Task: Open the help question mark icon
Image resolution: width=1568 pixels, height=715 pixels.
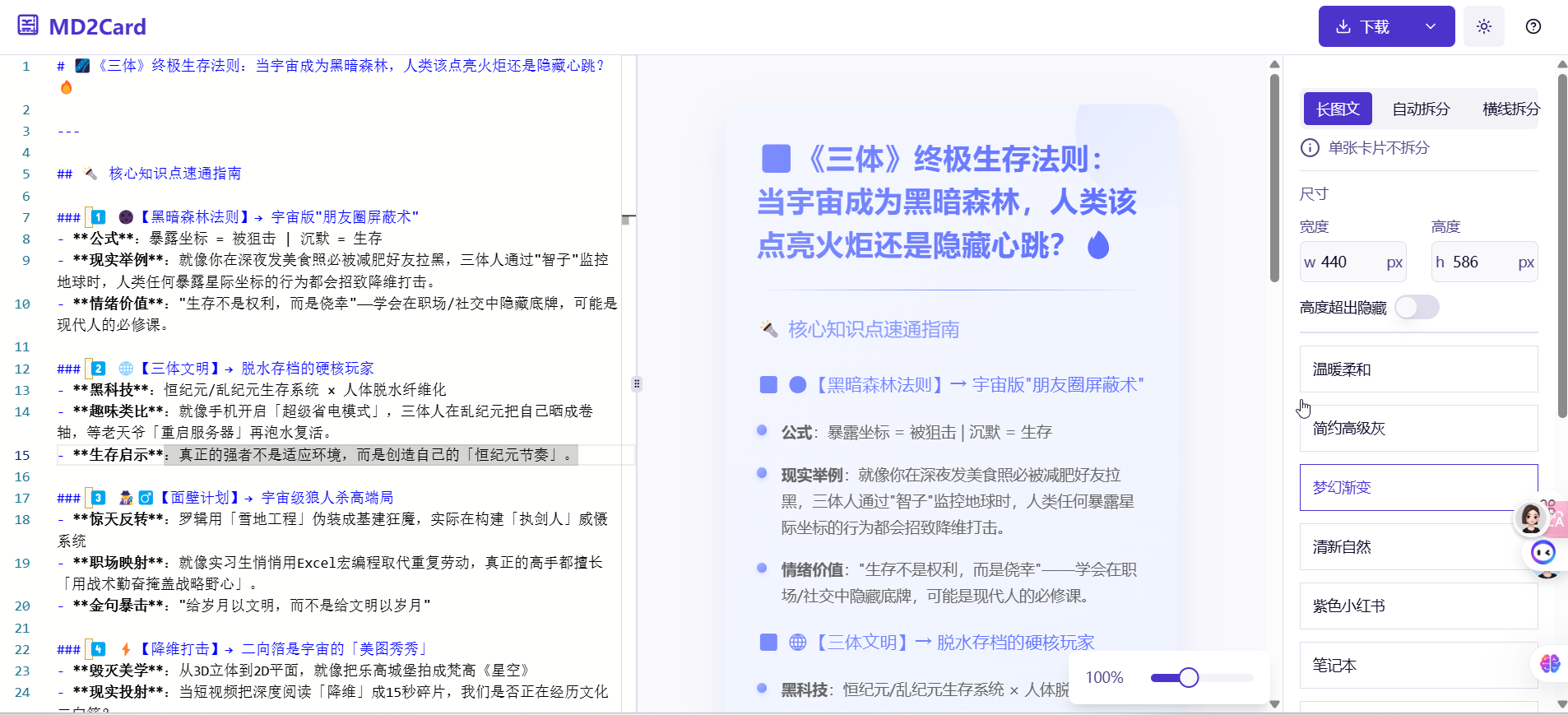Action: pos(1533,26)
